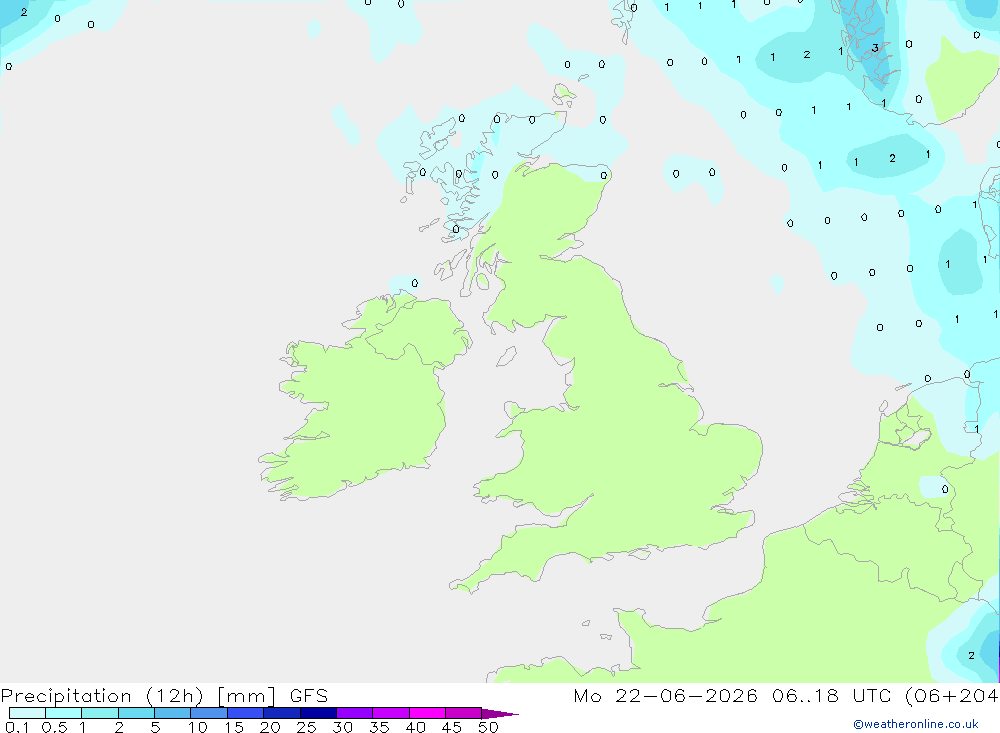Click the '(06+204' forecast offset text
1000x733 pixels.
tap(952, 696)
